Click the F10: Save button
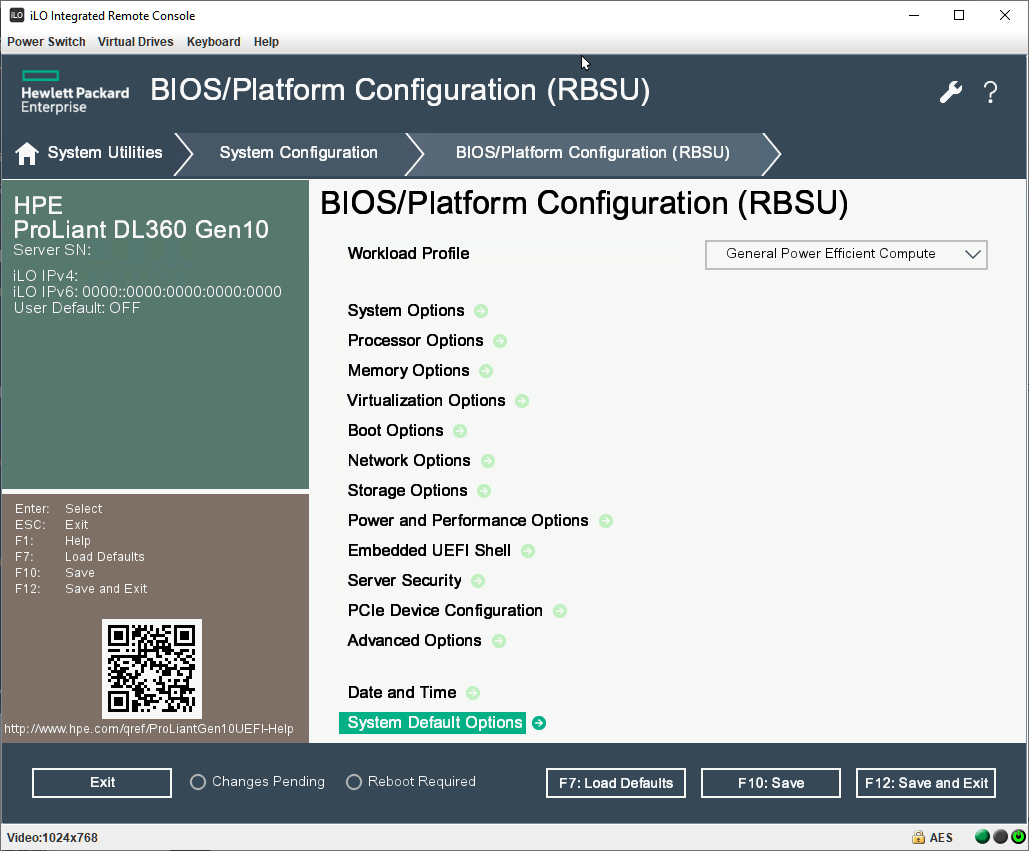This screenshot has height=851, width=1029. (770, 783)
